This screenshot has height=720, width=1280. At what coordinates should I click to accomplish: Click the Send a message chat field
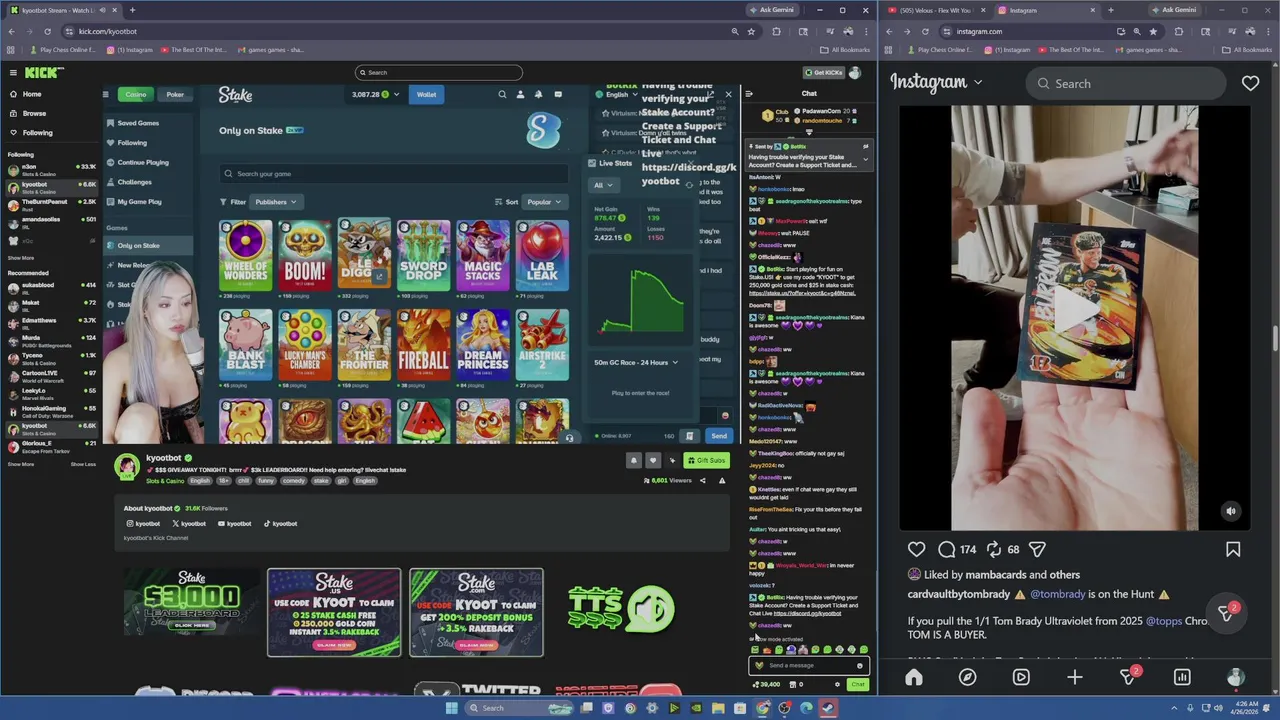809,665
